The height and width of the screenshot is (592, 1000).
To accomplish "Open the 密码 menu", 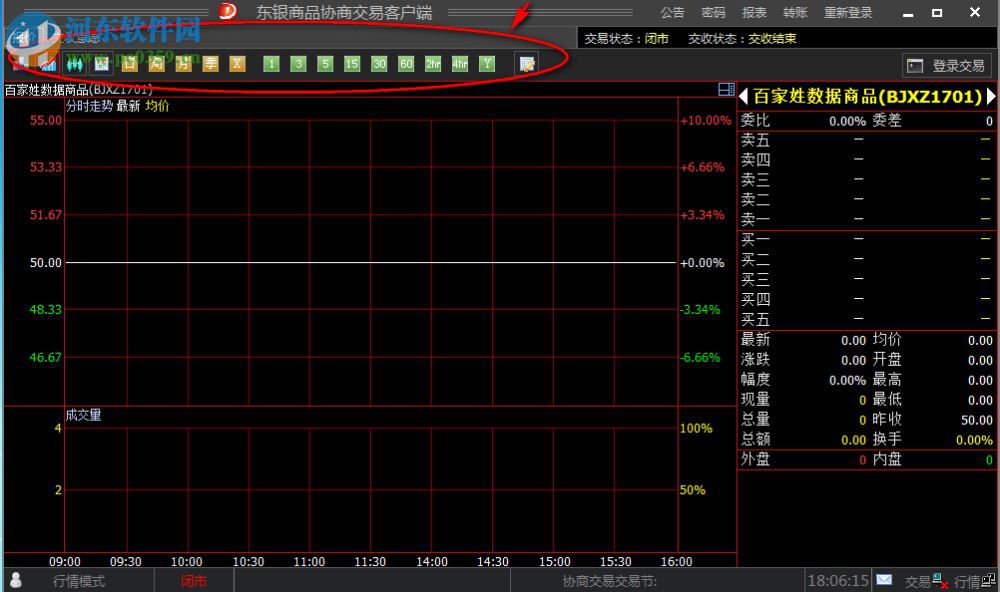I will [713, 12].
